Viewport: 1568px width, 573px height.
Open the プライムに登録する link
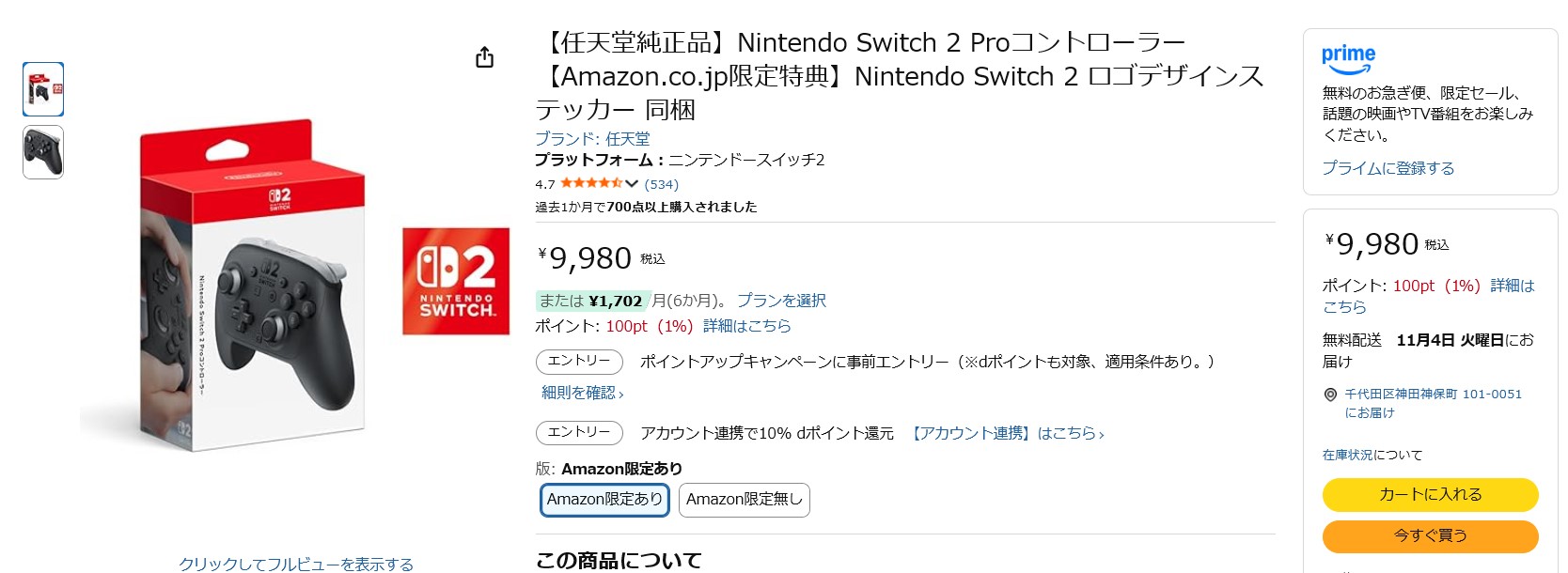coord(1388,168)
